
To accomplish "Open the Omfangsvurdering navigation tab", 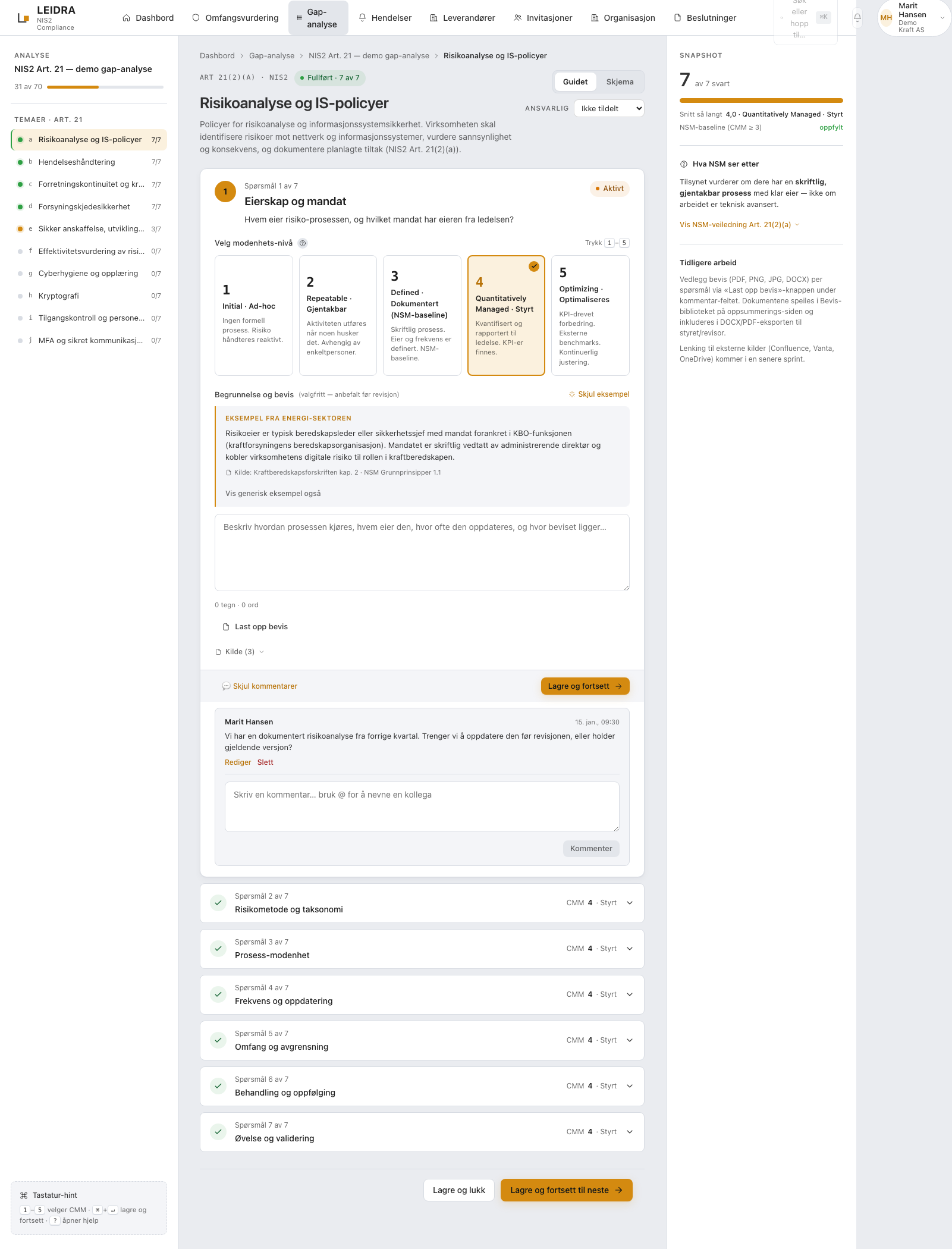I will (x=235, y=18).
